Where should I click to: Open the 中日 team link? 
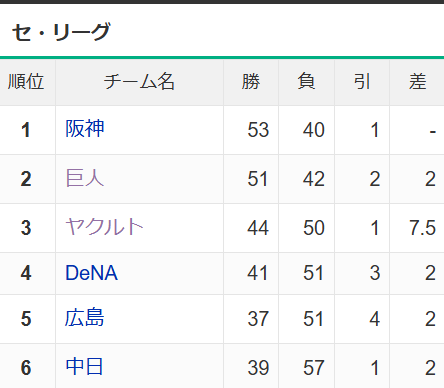point(84,367)
